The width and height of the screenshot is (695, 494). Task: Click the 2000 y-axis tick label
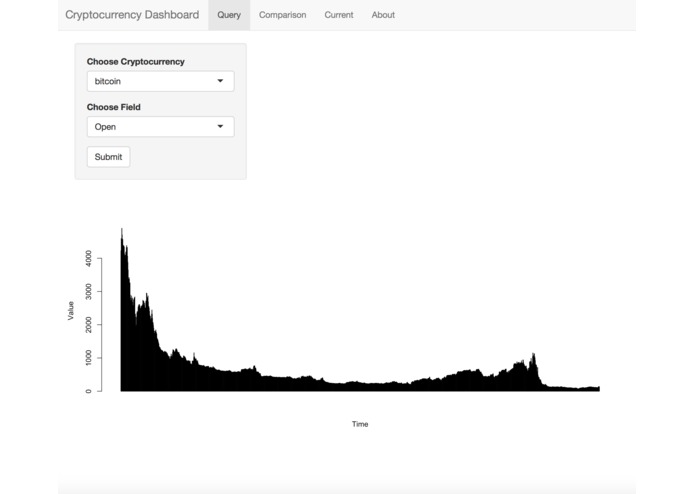click(88, 325)
